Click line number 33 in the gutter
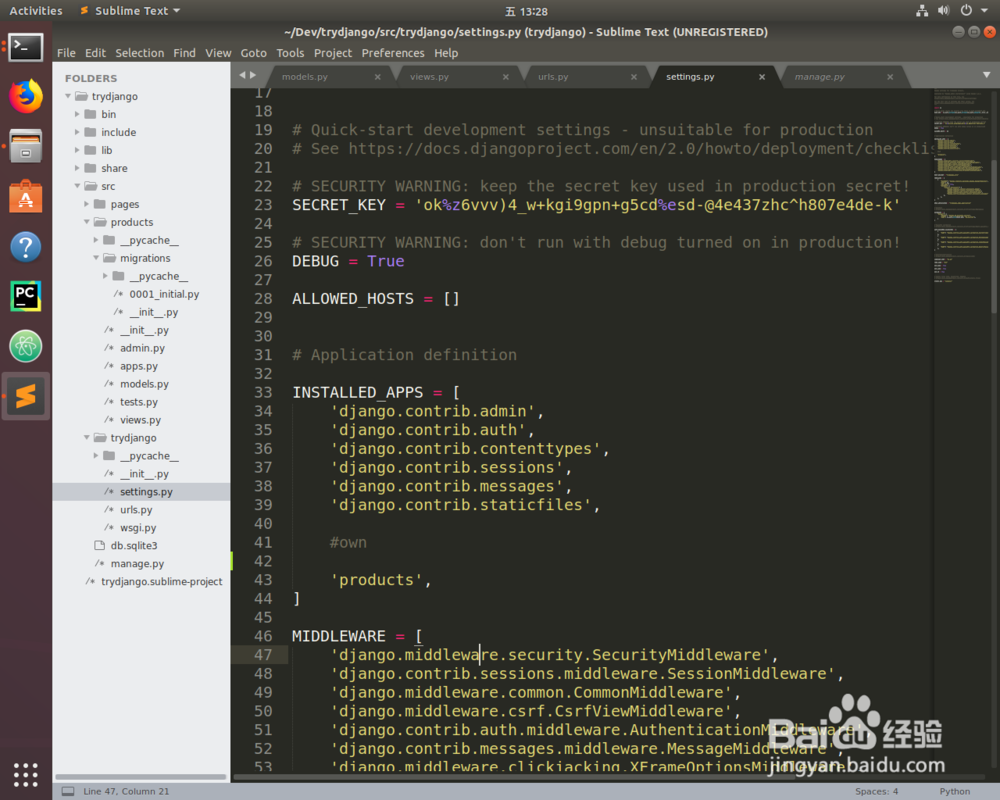The height and width of the screenshot is (800, 1000). (x=263, y=392)
